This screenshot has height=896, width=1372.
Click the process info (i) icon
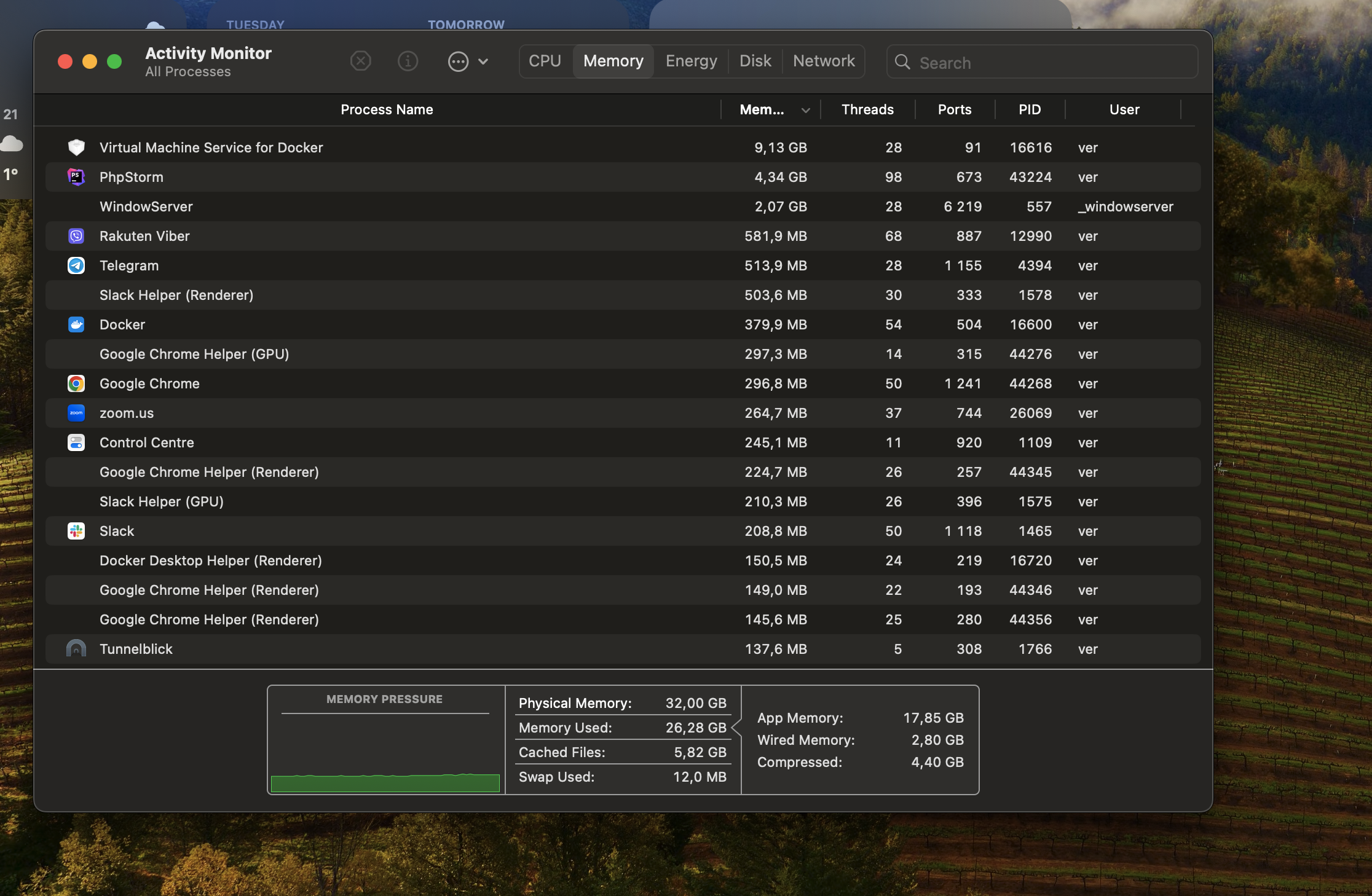coord(408,61)
